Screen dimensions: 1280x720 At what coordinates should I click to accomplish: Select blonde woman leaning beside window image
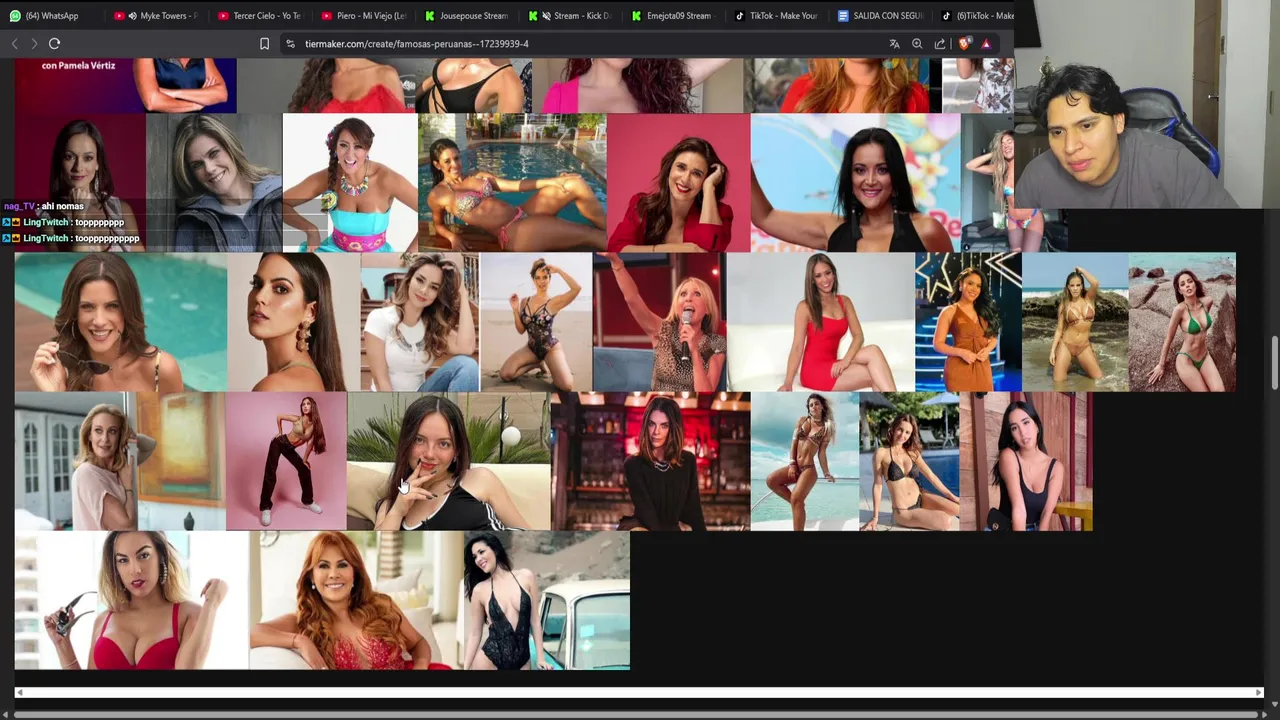[x=120, y=461]
